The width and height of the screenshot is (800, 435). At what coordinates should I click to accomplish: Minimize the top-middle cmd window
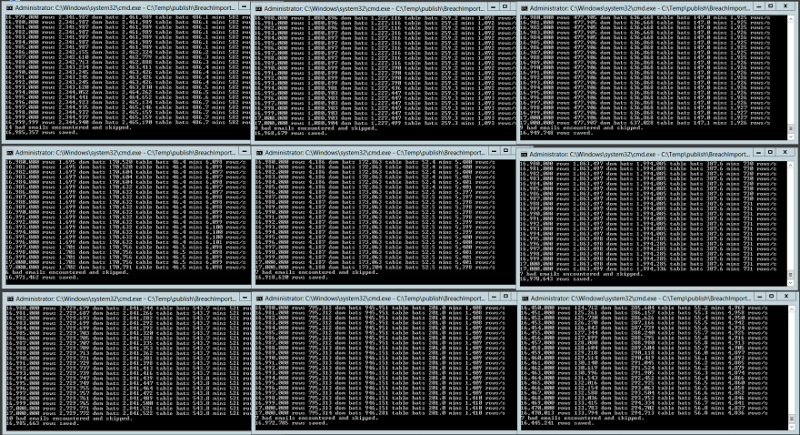point(493,7)
